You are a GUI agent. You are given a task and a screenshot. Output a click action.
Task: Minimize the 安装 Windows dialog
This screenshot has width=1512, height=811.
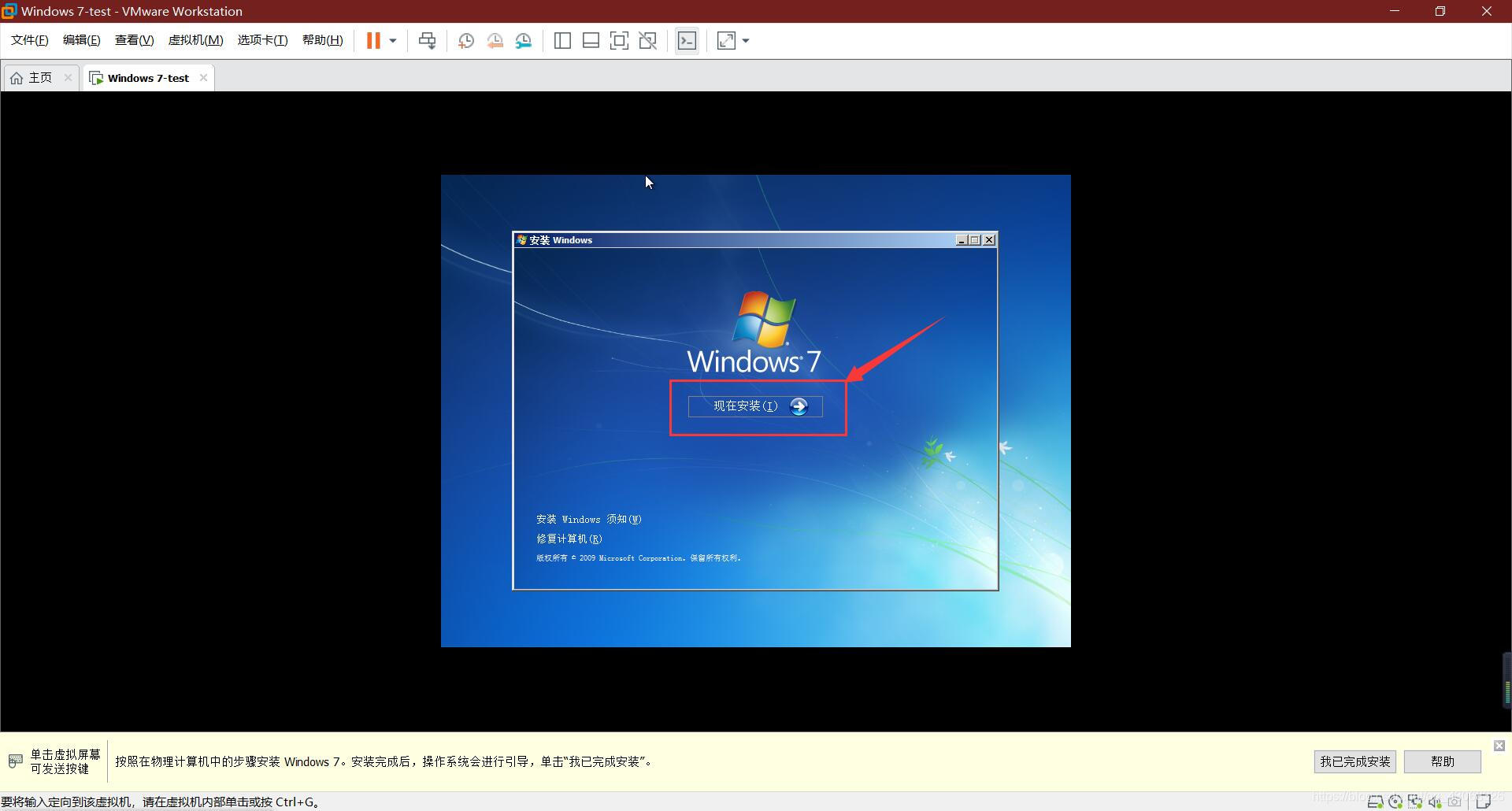(x=961, y=240)
